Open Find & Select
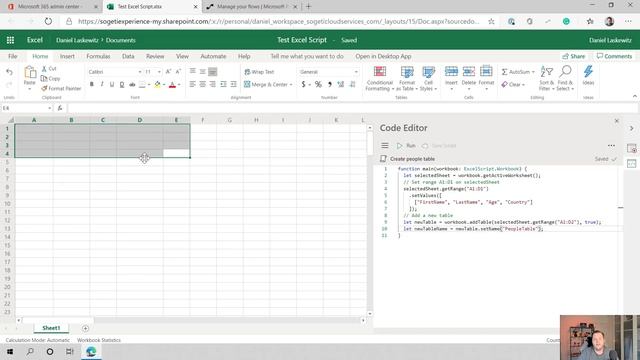640x360 pixels. point(565,78)
